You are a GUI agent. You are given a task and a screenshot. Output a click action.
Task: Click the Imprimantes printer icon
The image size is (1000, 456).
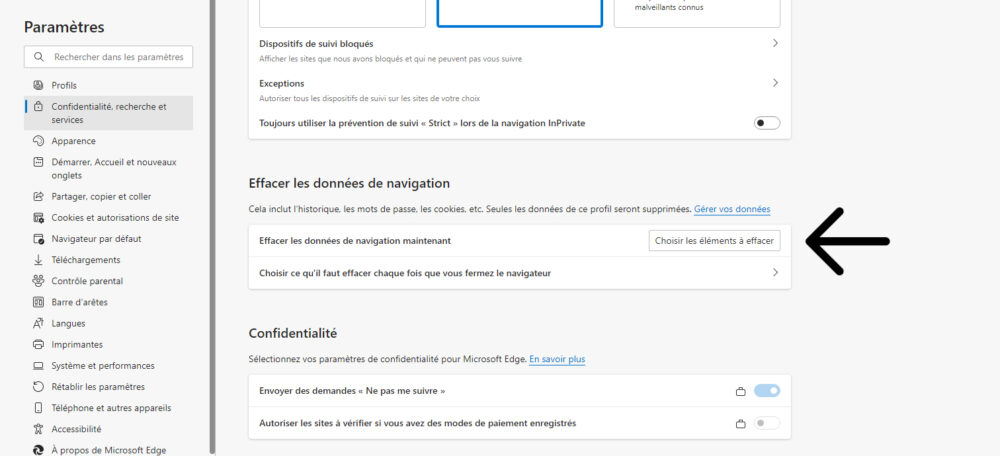point(38,344)
